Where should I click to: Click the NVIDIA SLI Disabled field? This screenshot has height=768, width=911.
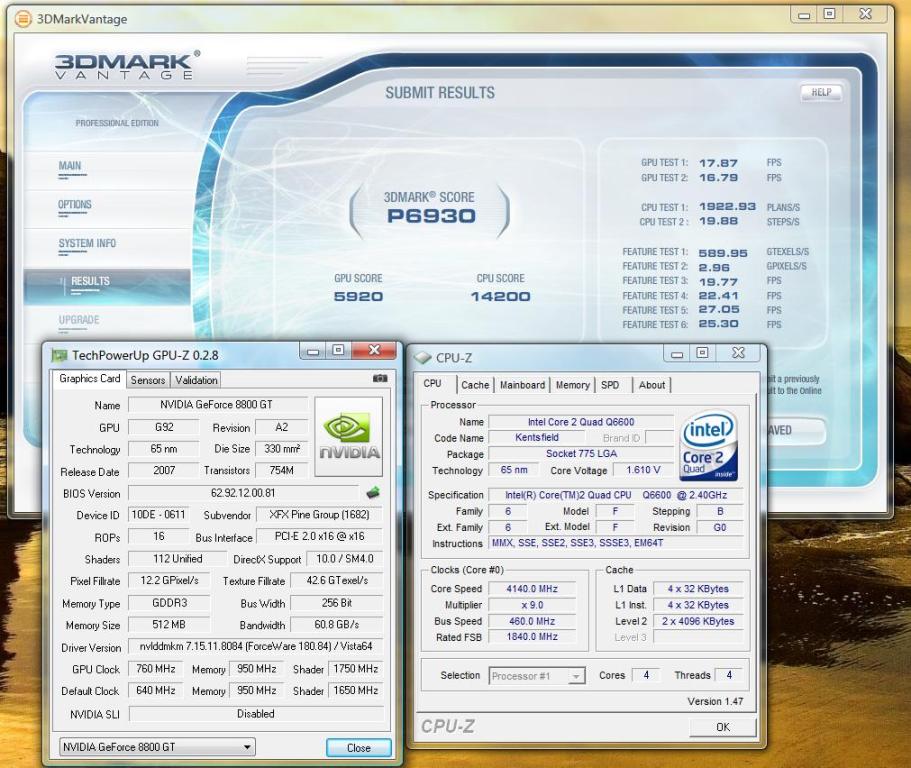(256, 713)
